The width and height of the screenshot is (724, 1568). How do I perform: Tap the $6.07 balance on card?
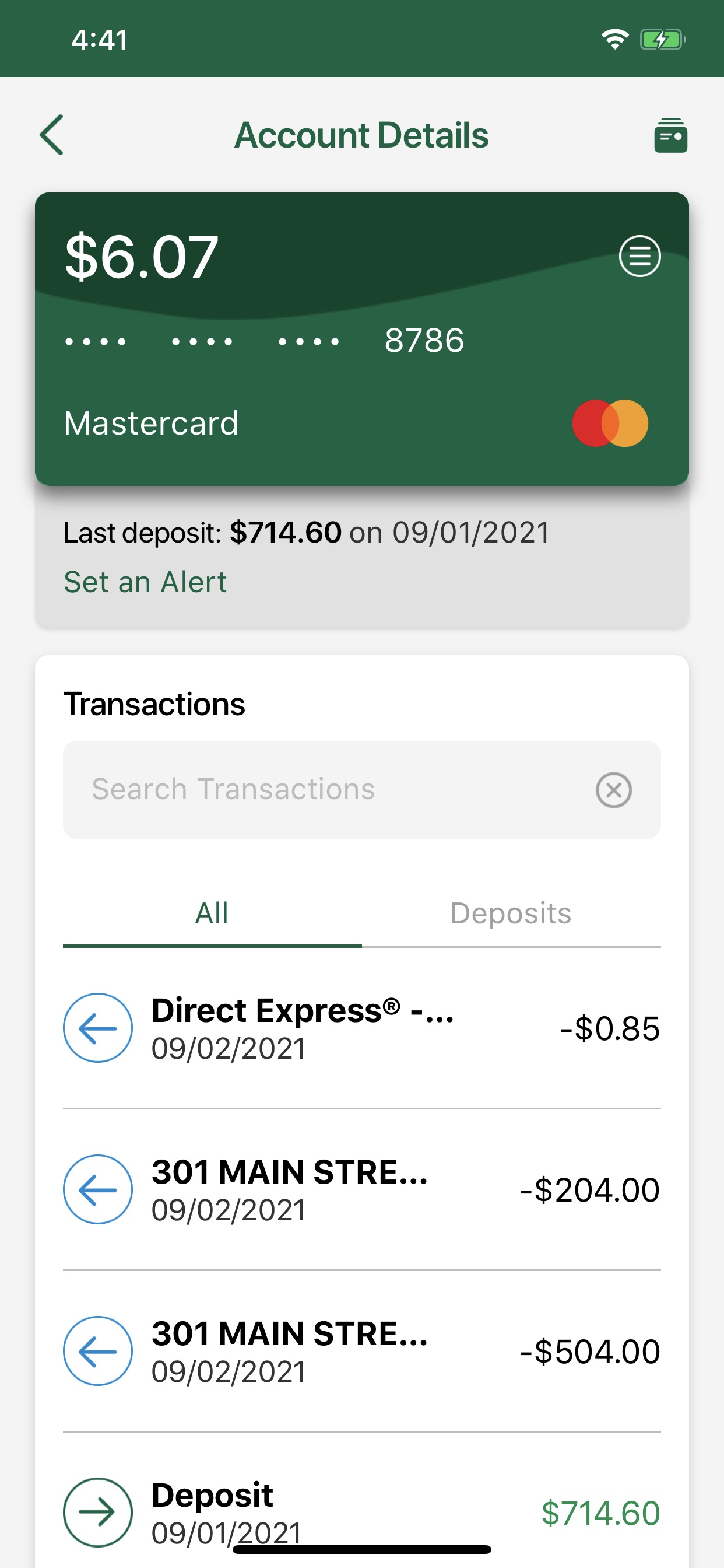click(141, 257)
